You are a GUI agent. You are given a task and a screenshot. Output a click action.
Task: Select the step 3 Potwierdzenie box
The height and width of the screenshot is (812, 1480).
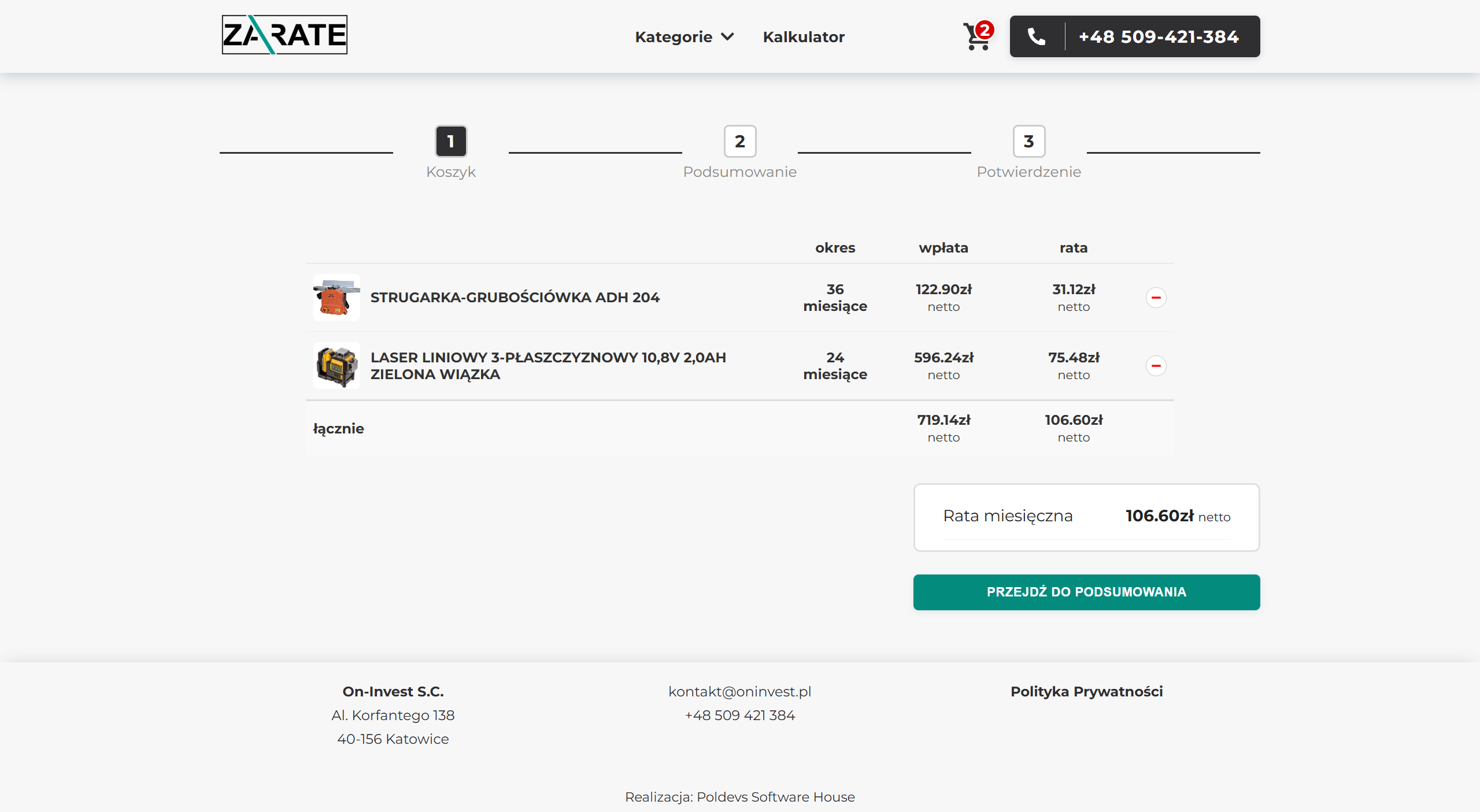coord(1029,141)
